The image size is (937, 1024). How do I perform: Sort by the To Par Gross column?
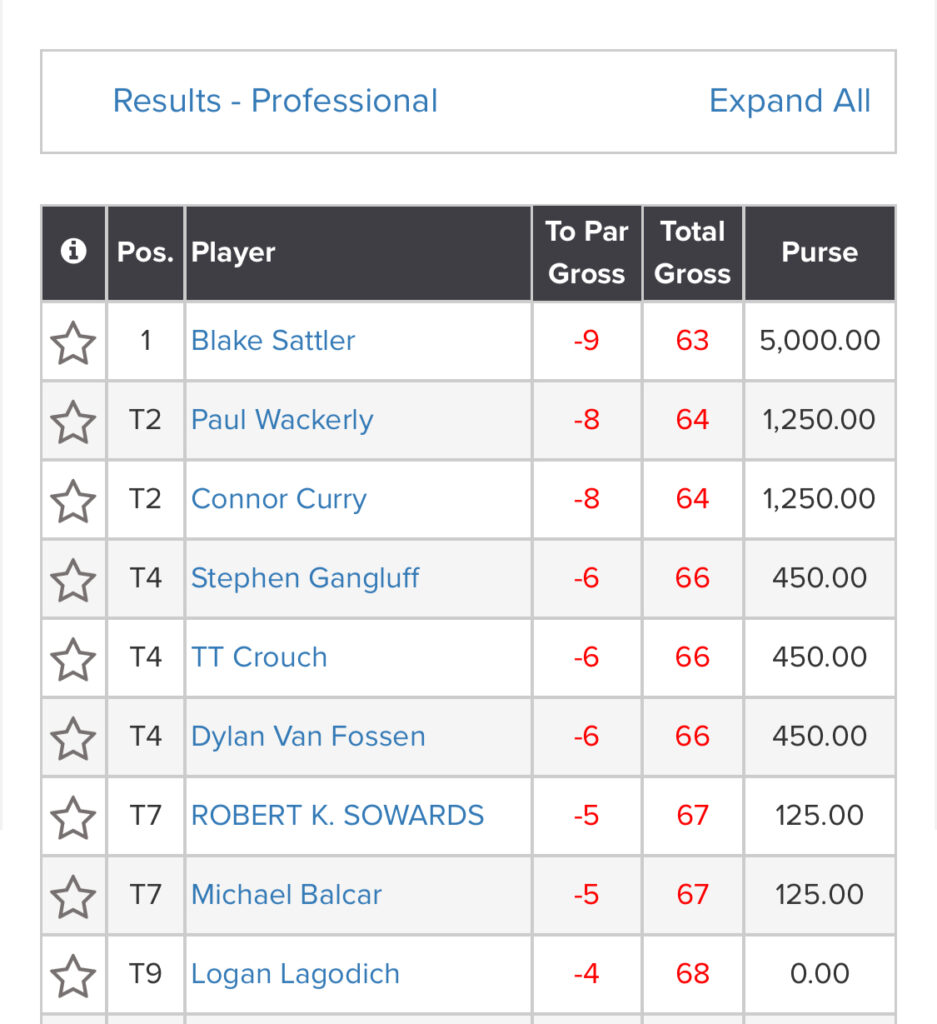pos(586,253)
